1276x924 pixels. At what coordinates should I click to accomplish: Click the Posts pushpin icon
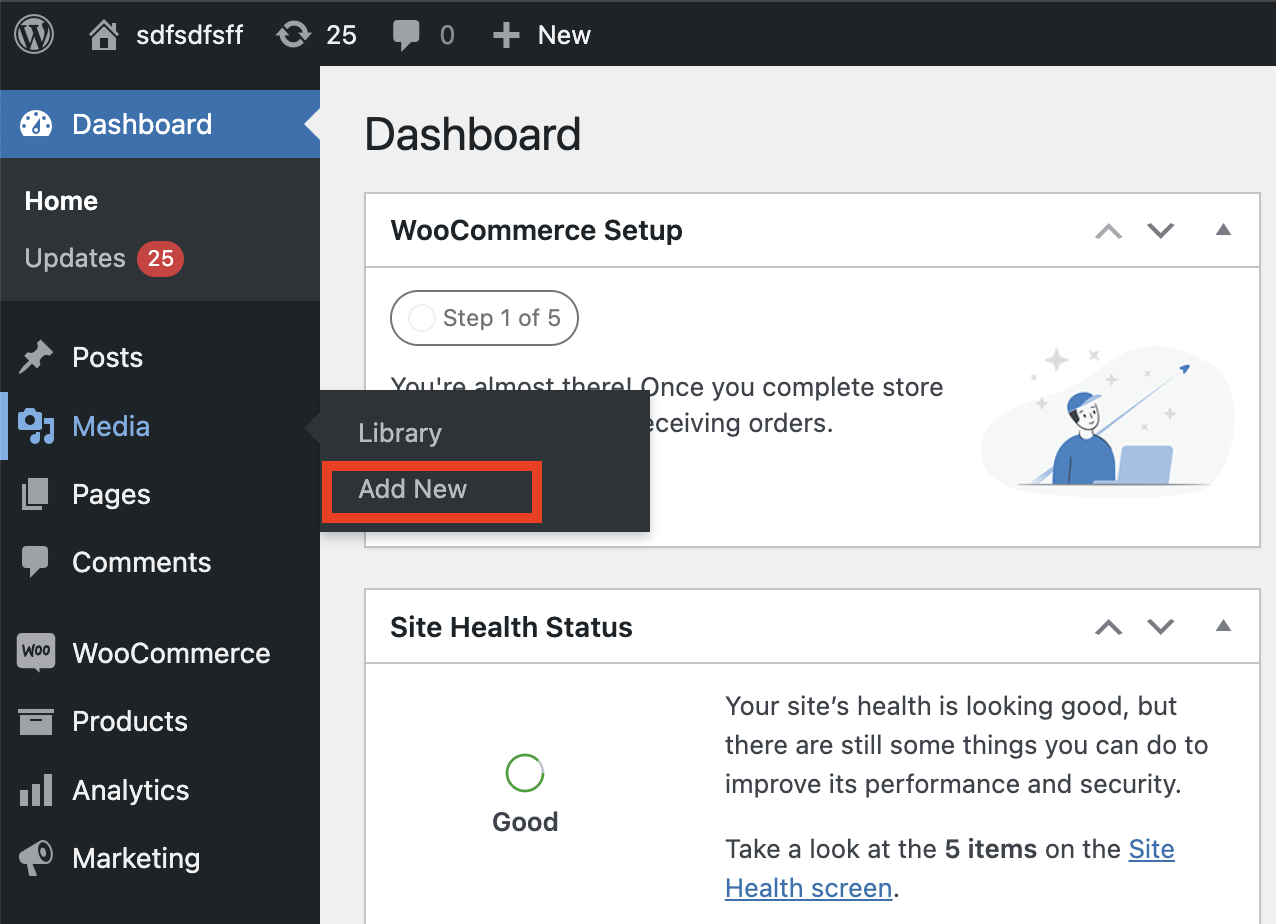click(x=36, y=357)
